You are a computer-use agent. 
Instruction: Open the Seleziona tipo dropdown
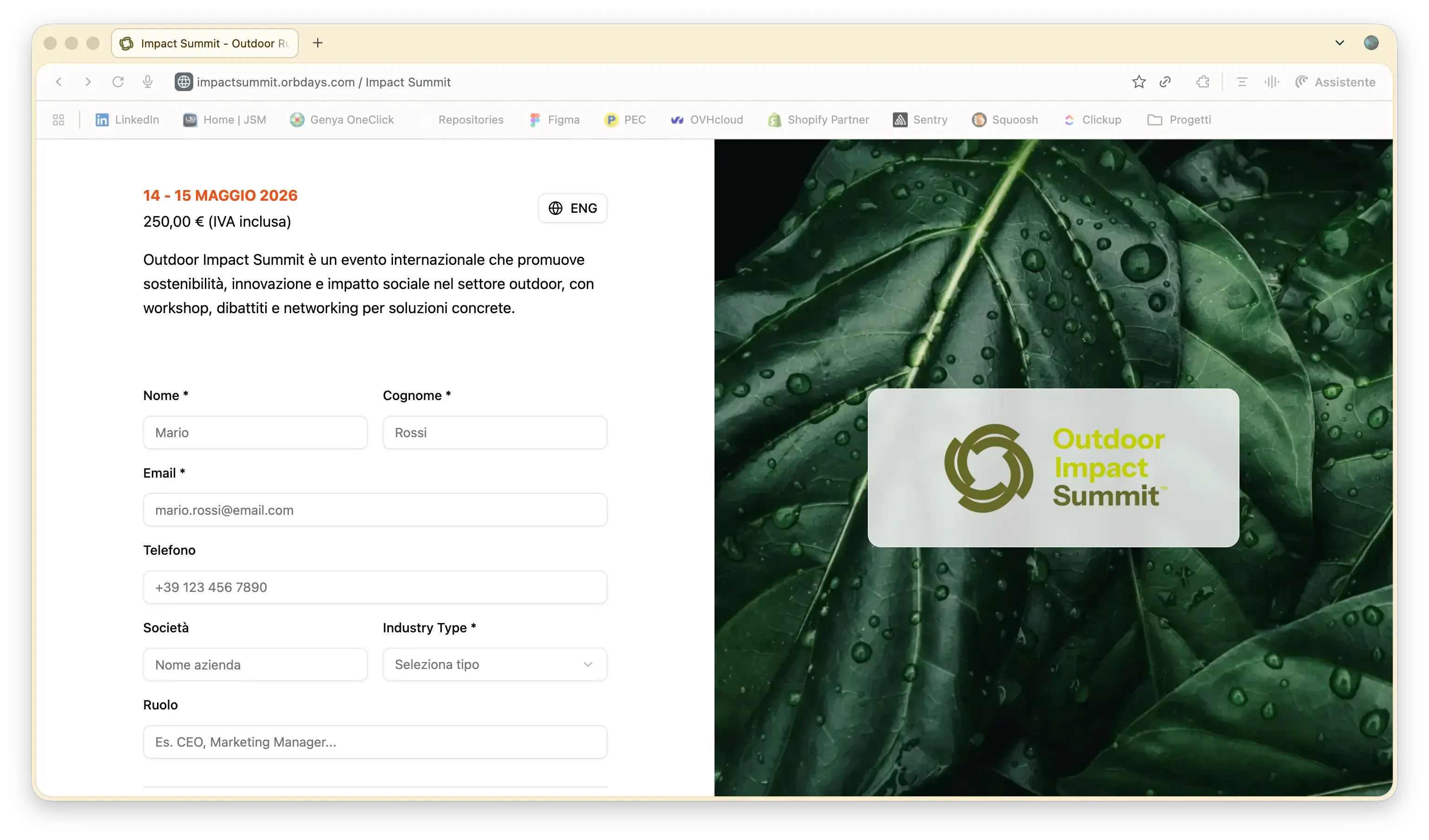tap(494, 664)
